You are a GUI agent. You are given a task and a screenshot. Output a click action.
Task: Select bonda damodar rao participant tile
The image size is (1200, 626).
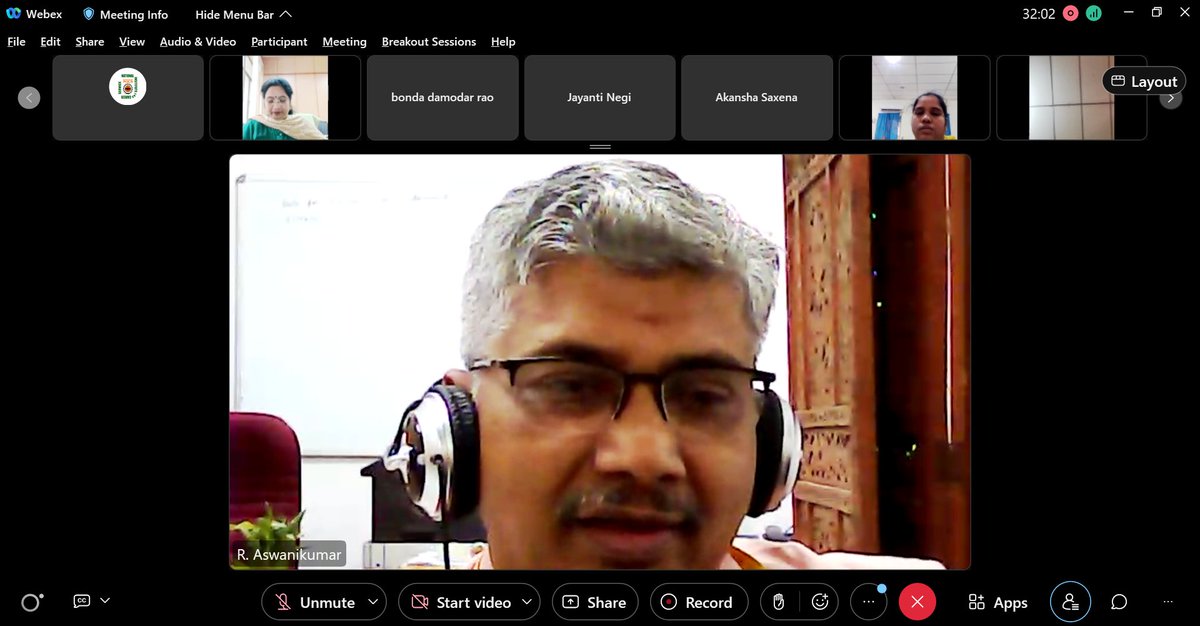coord(442,97)
